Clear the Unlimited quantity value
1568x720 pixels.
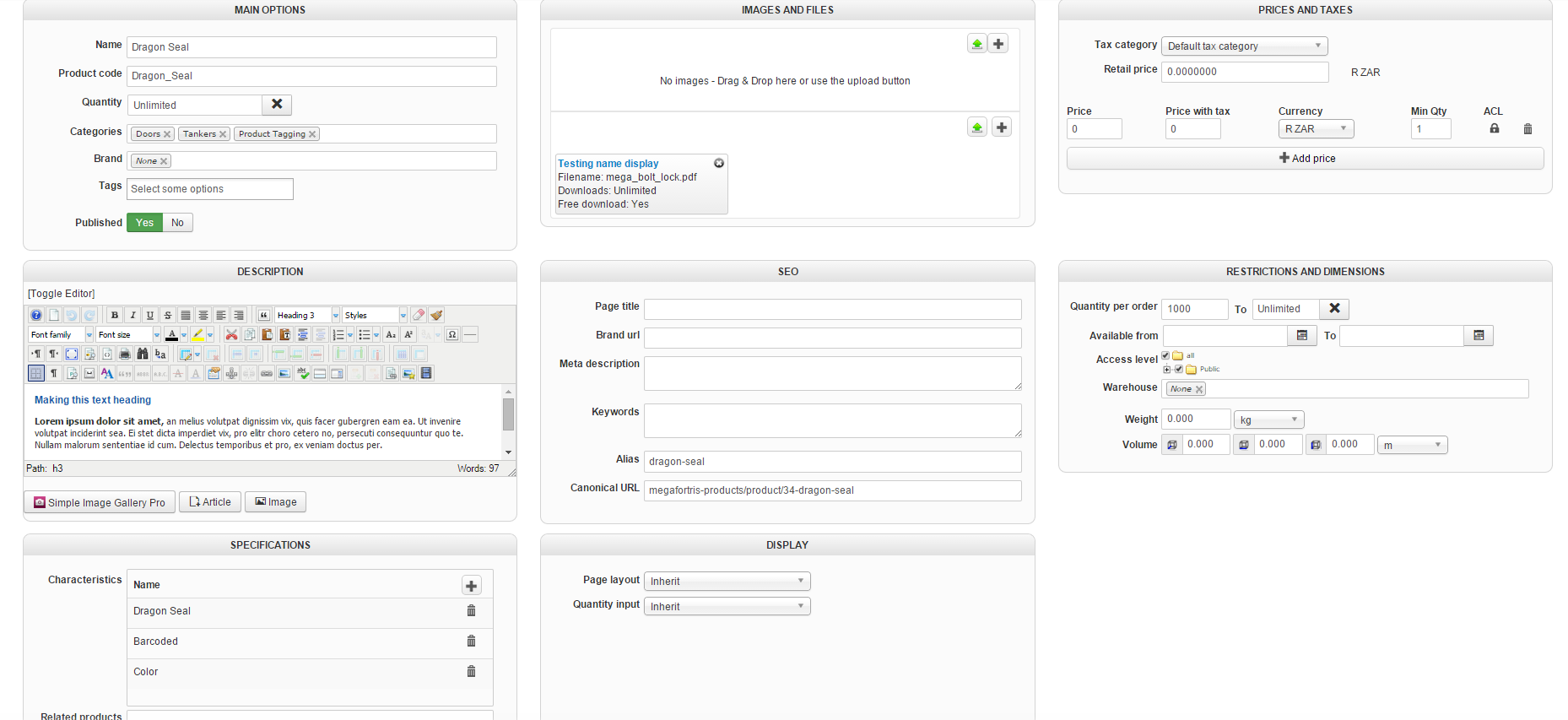tap(277, 104)
